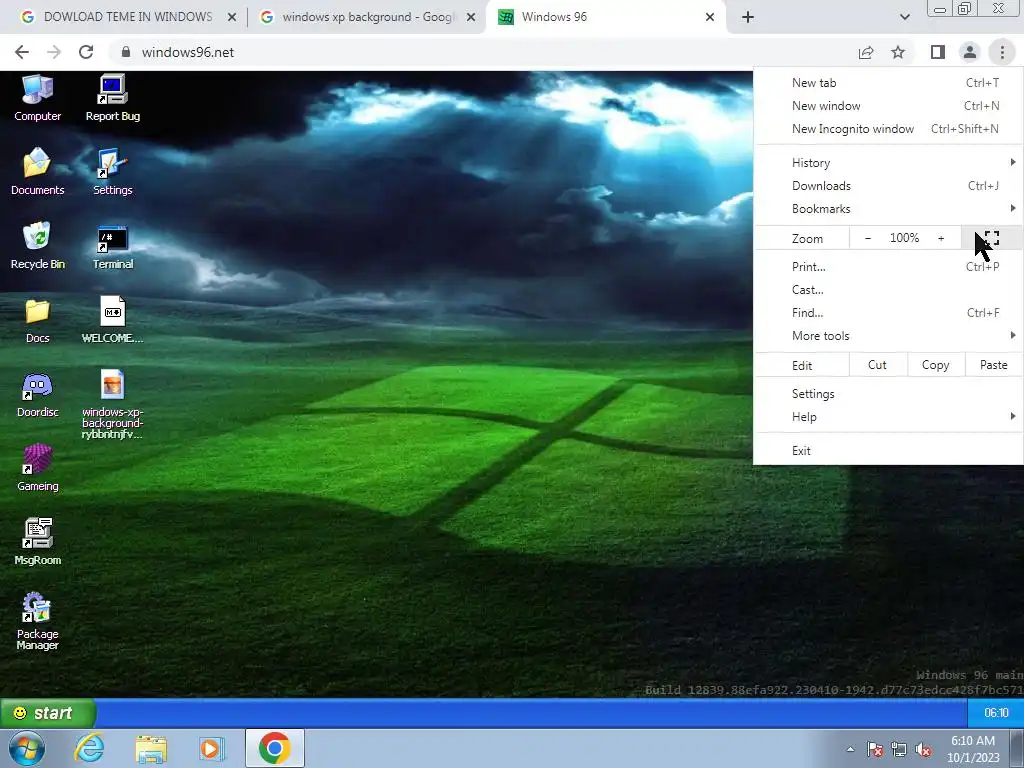Launch the Terminal desktop shortcut
The image size is (1024, 768).
tap(112, 246)
